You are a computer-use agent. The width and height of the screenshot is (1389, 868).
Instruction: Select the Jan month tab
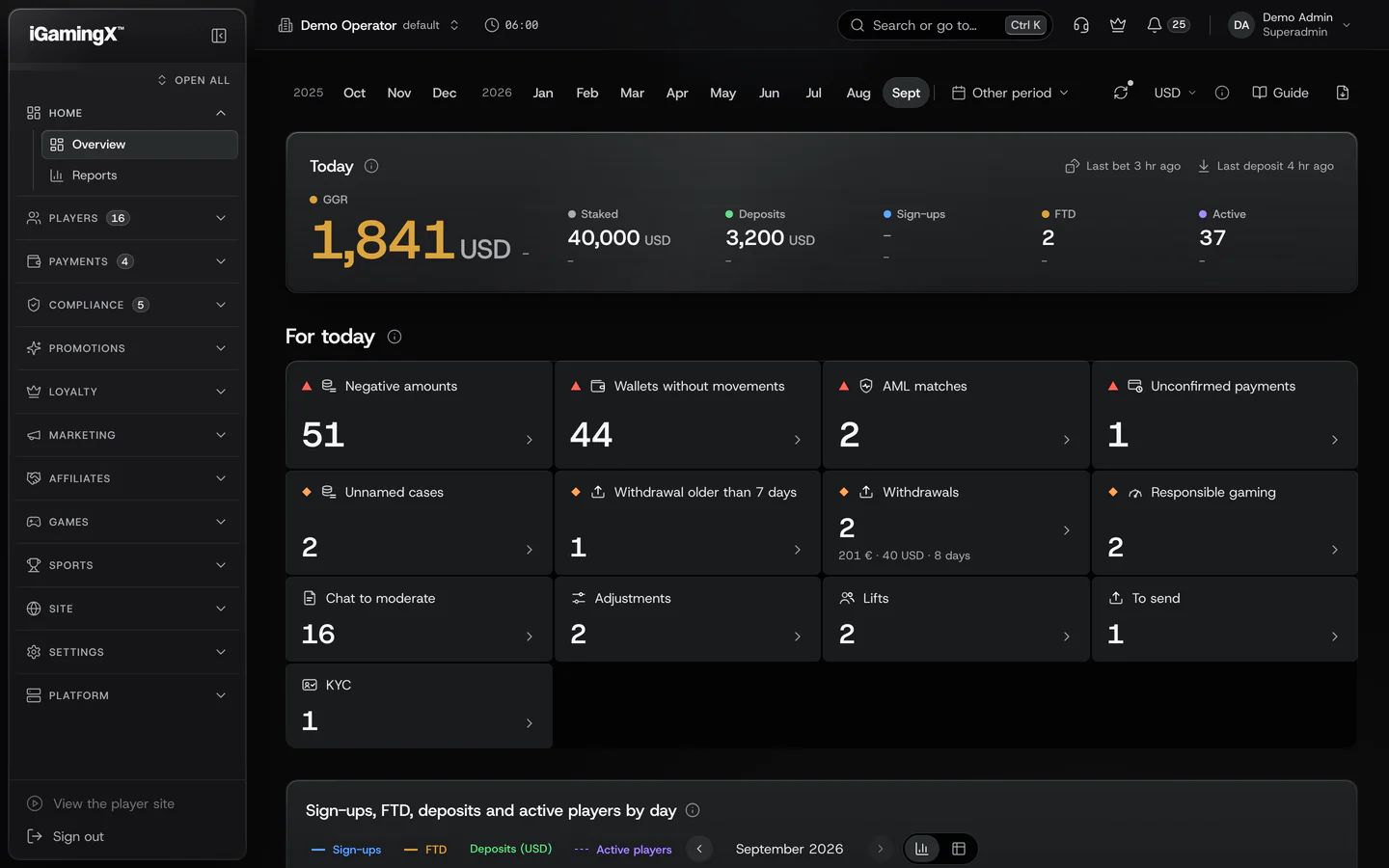pyautogui.click(x=543, y=93)
